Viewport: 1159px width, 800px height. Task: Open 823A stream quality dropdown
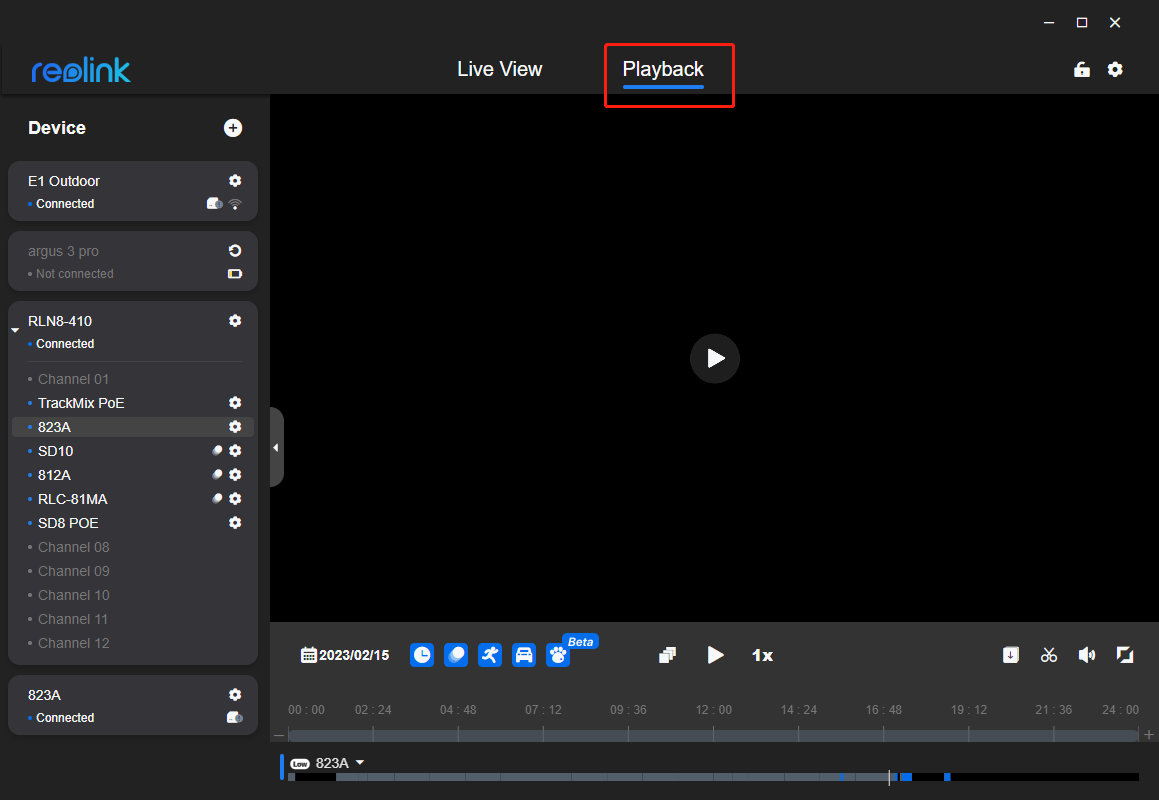(x=360, y=762)
